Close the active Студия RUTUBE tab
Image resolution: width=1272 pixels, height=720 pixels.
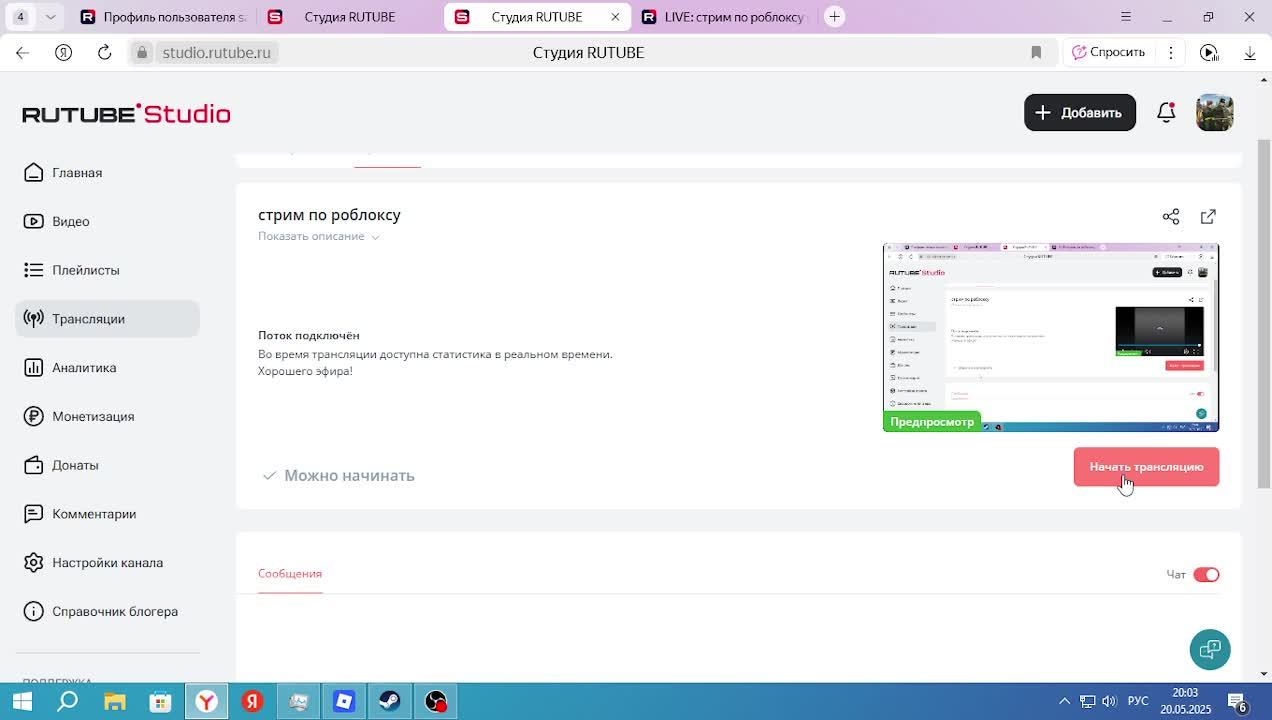tap(615, 17)
